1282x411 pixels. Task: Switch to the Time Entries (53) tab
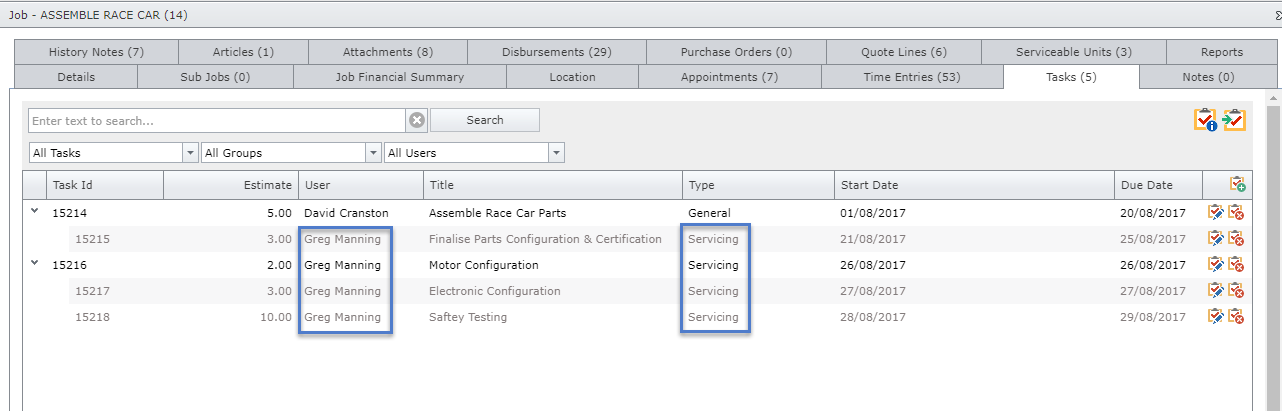pos(911,77)
